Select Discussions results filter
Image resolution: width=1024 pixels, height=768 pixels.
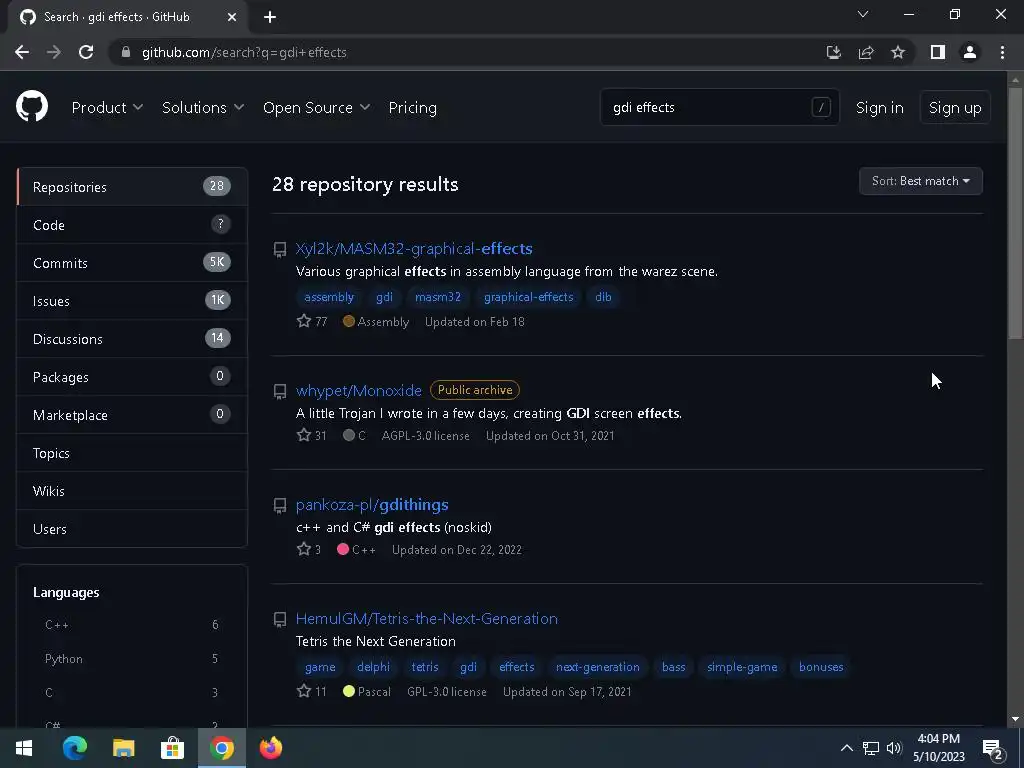coord(132,338)
